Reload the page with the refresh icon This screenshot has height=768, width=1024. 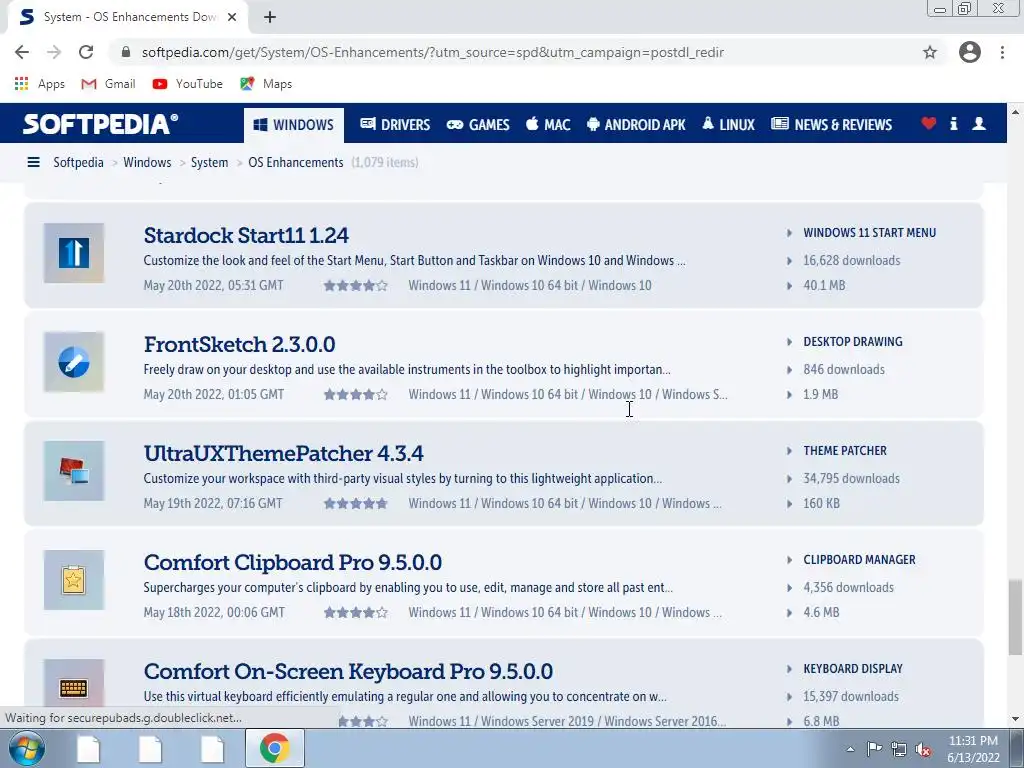coord(86,52)
